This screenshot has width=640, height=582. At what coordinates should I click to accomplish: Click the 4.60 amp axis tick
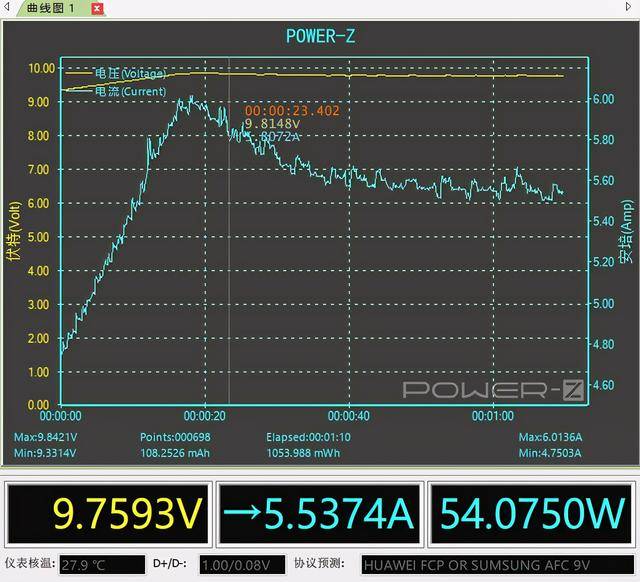tap(603, 385)
